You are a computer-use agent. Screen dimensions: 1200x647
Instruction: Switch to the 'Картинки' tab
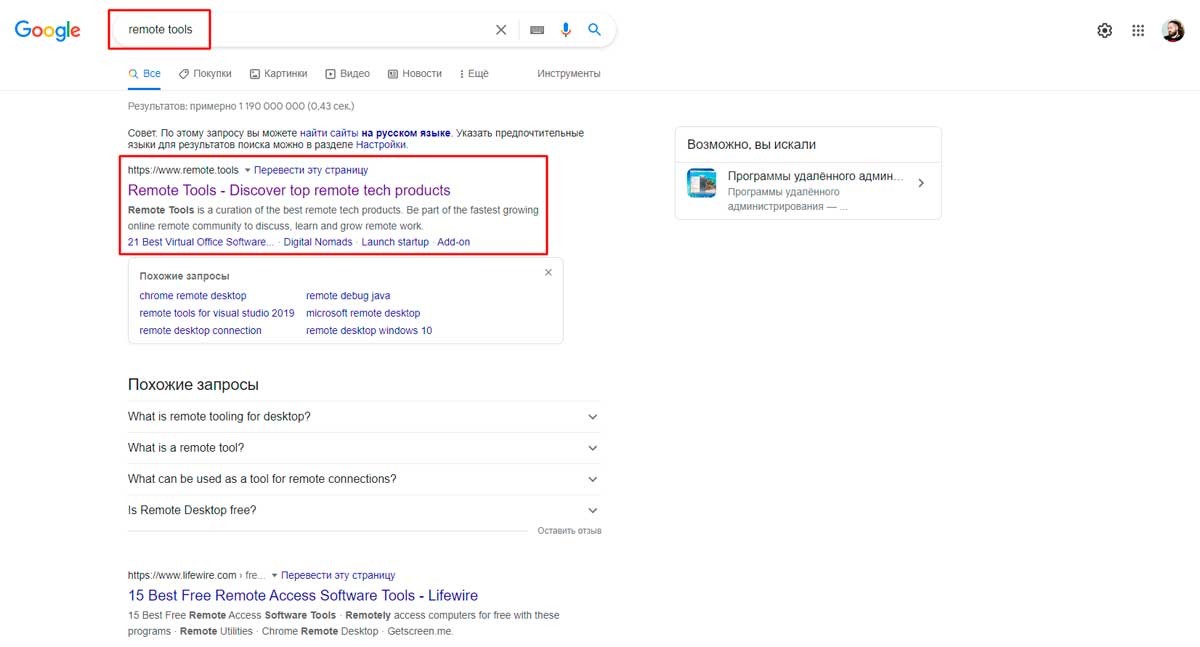[x=278, y=73]
